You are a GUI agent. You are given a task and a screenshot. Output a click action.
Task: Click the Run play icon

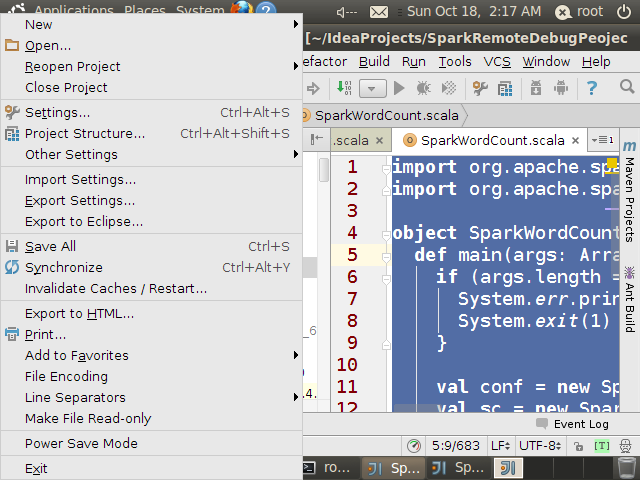tap(399, 88)
